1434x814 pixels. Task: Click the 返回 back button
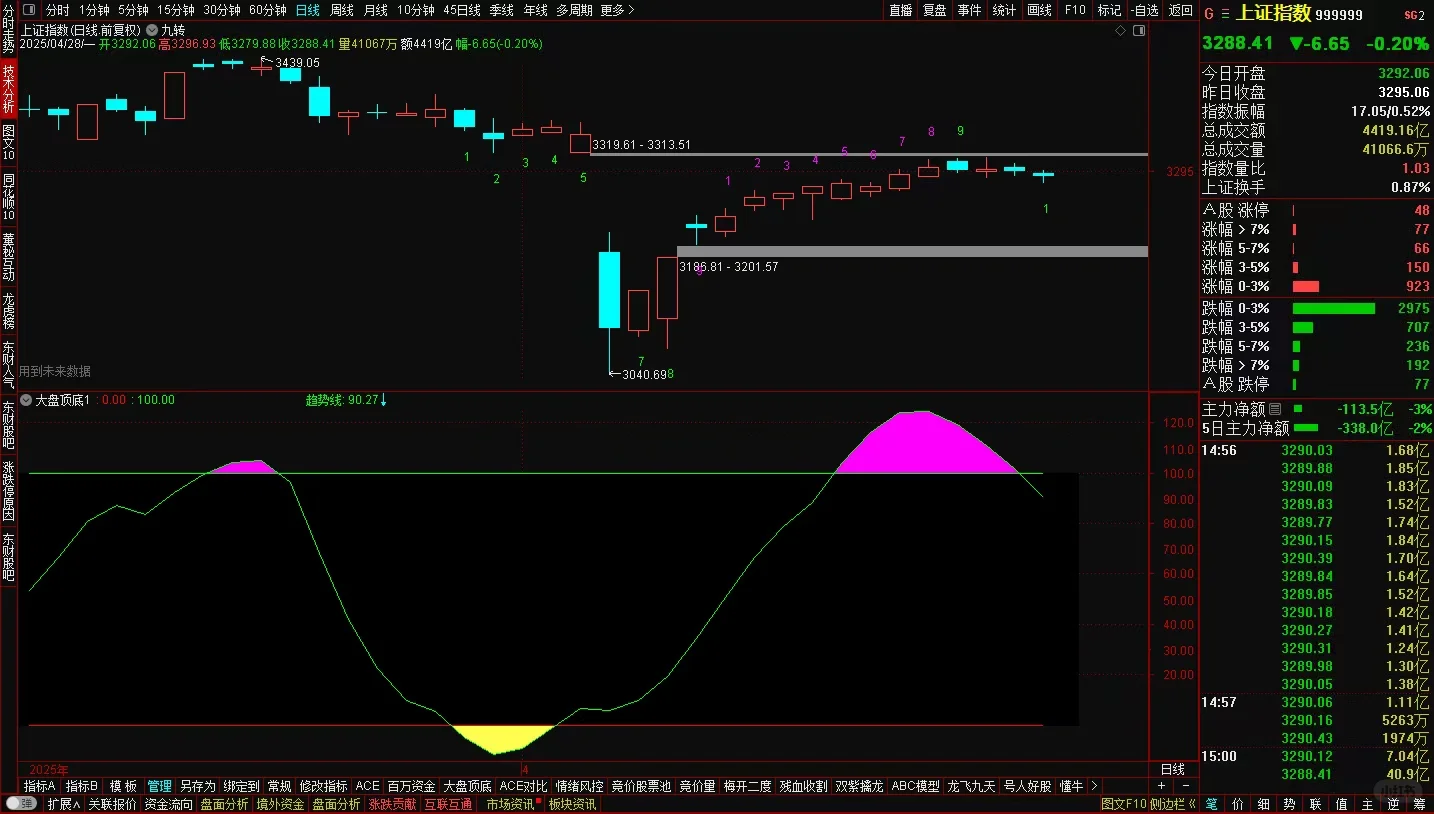point(1181,10)
